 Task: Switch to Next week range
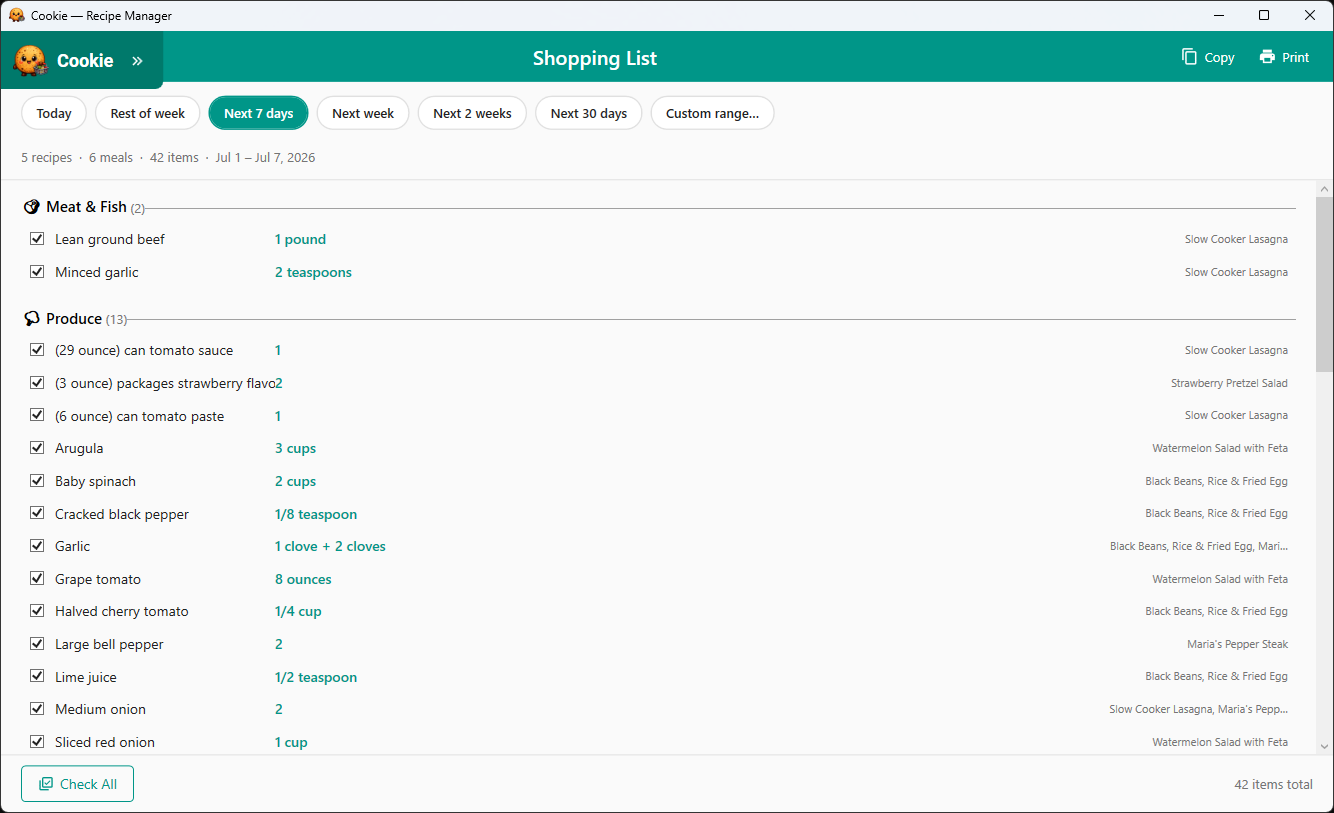pyautogui.click(x=363, y=113)
